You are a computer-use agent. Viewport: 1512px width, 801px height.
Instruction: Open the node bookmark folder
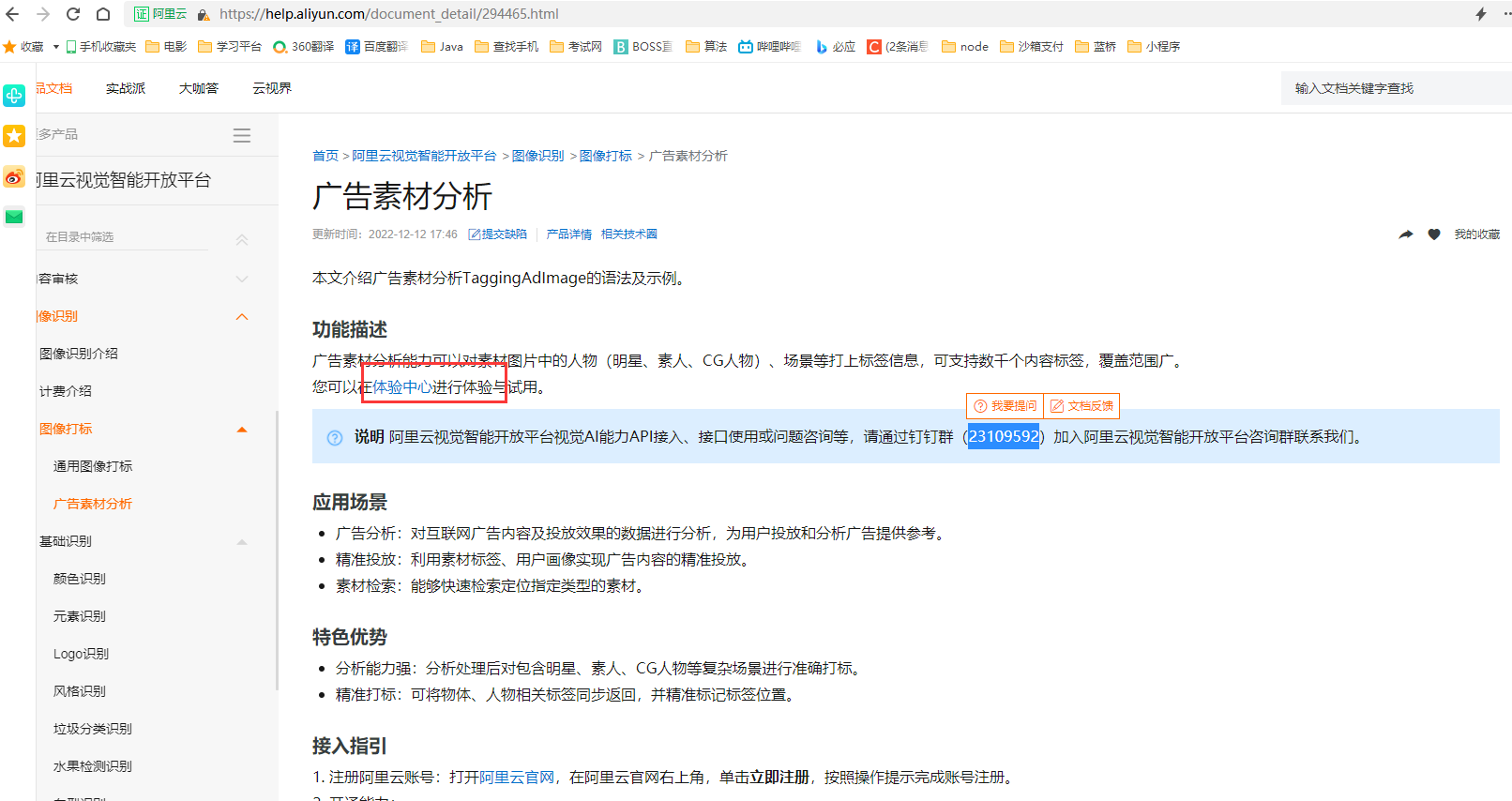tap(965, 46)
